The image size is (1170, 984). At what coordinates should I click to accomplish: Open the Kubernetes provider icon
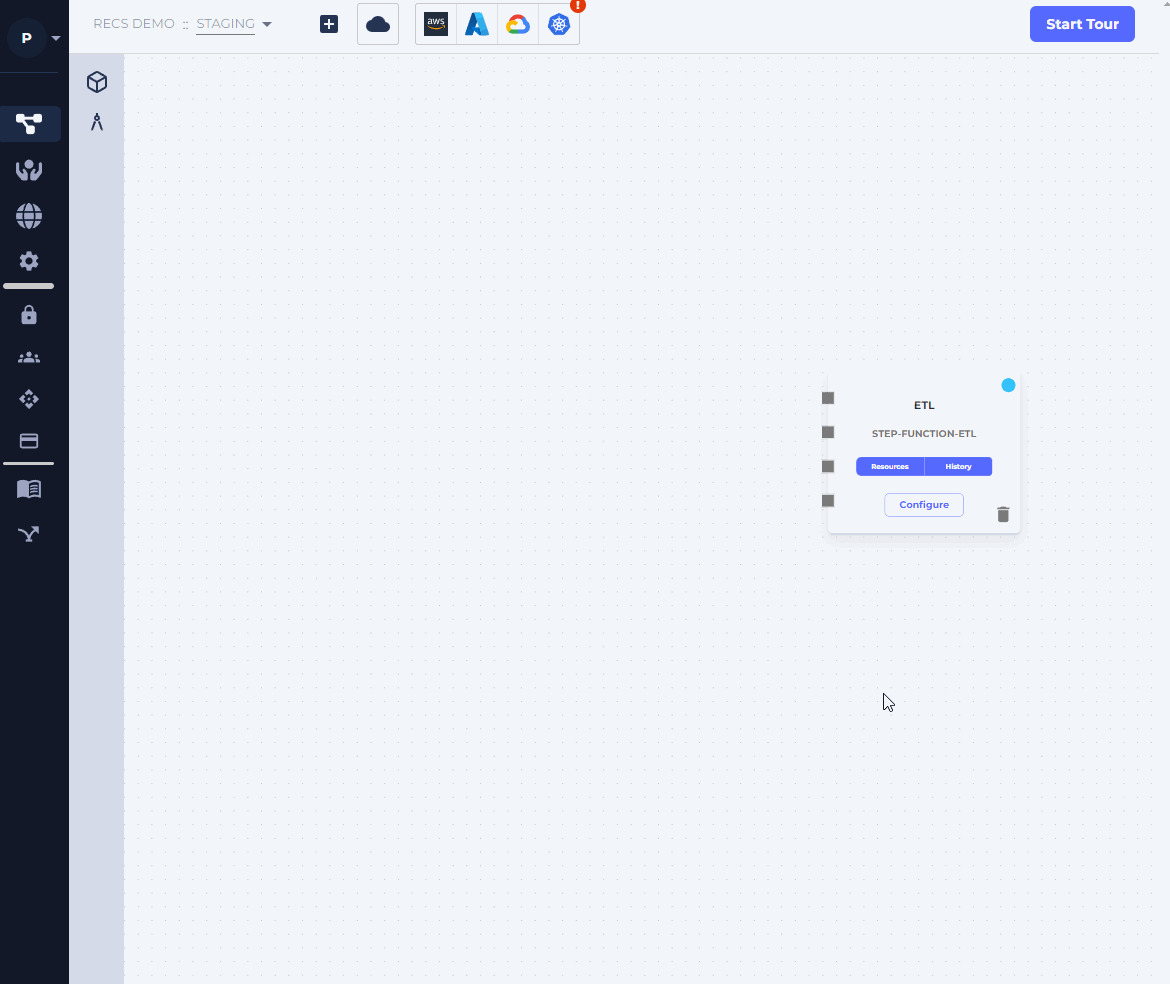(x=559, y=25)
